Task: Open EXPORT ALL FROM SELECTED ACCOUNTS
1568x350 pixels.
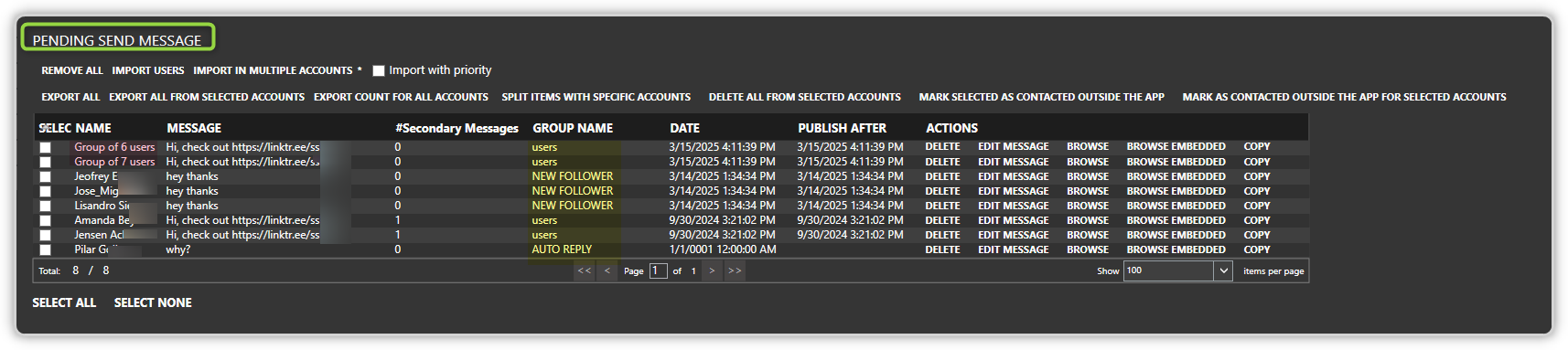Action: pos(207,97)
